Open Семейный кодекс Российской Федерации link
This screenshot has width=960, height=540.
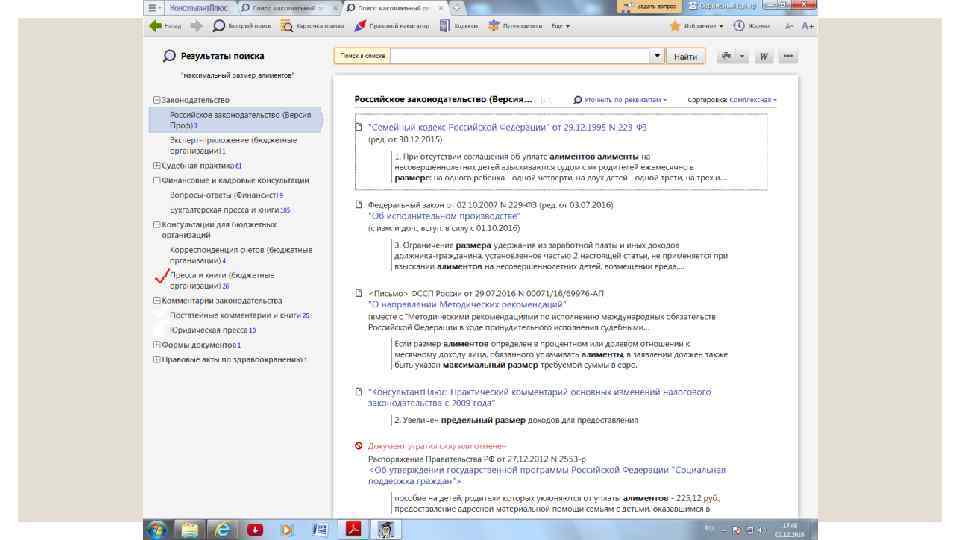pos(507,127)
